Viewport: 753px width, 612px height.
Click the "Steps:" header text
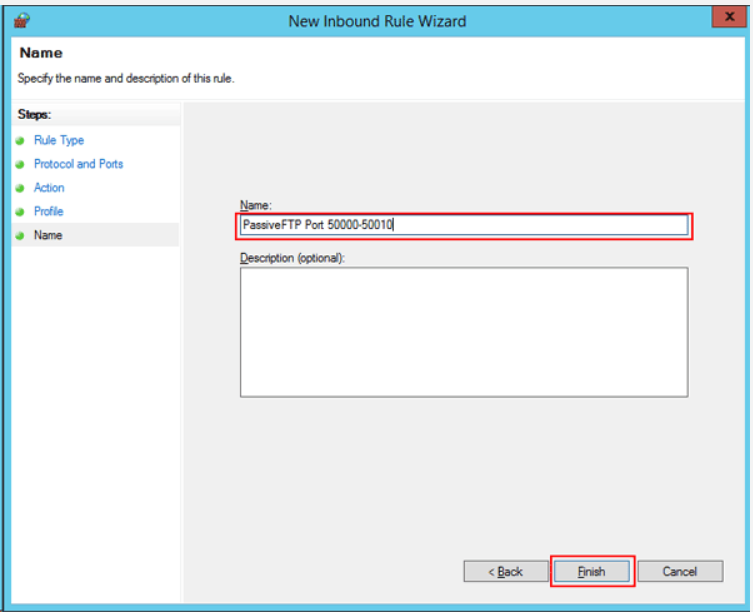[x=34, y=114]
